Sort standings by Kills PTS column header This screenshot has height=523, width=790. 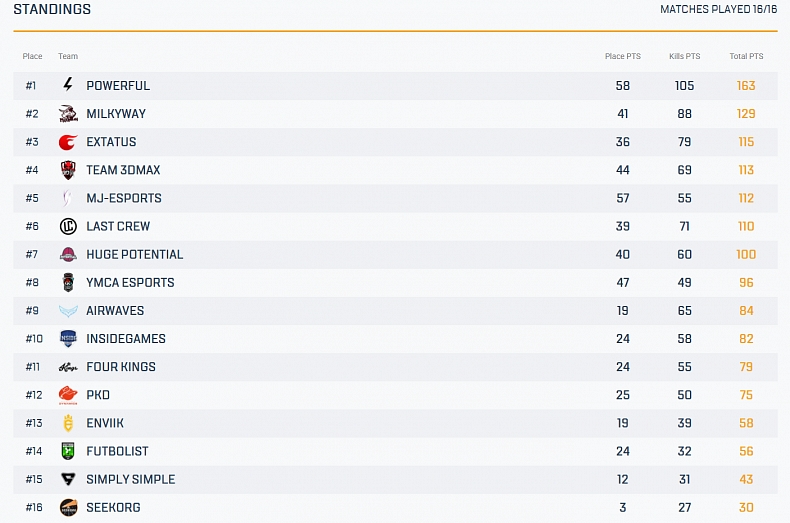(x=684, y=56)
